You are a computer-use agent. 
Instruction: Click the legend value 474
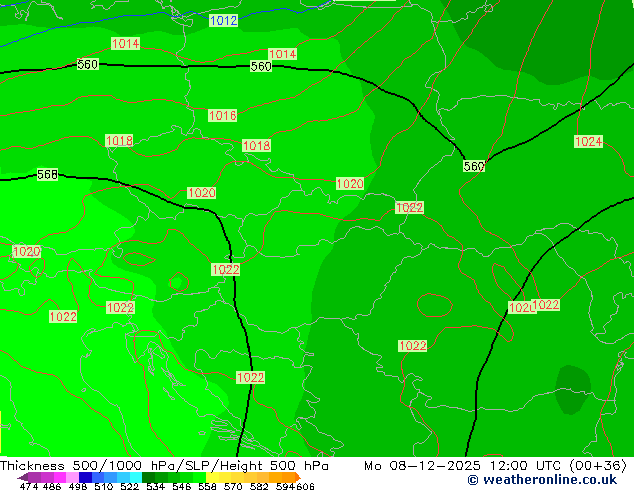click(x=29, y=486)
